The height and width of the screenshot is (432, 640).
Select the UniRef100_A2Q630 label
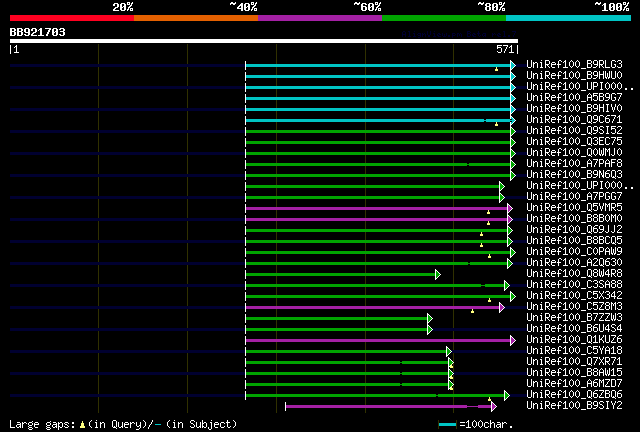pyautogui.click(x=574, y=263)
